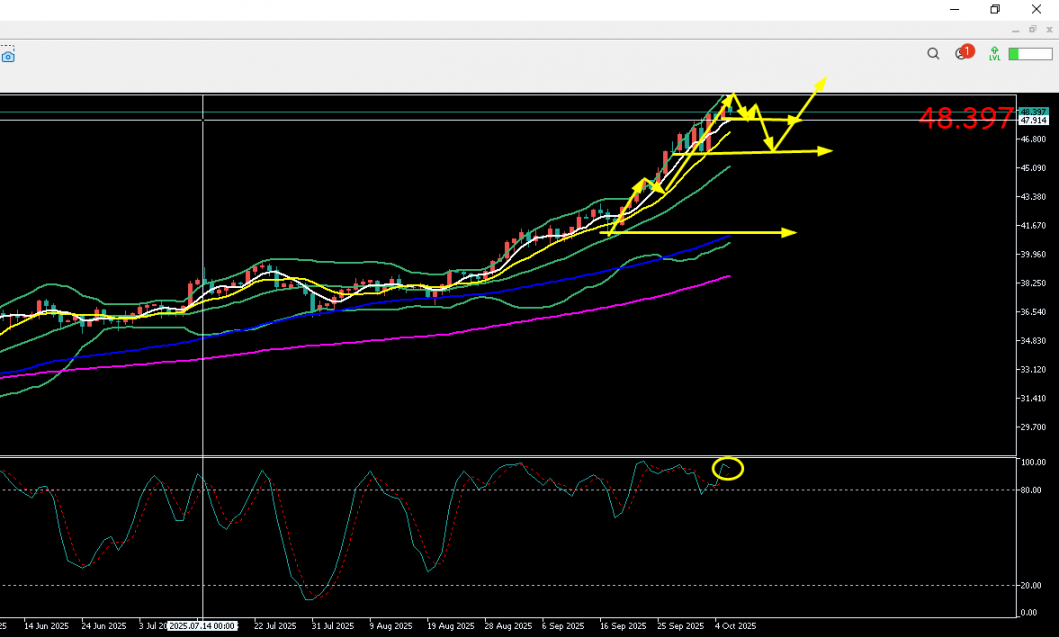This screenshot has width=1059, height=638.
Task: Click the 47.914 price tag on the axis
Action: [x=1033, y=121]
